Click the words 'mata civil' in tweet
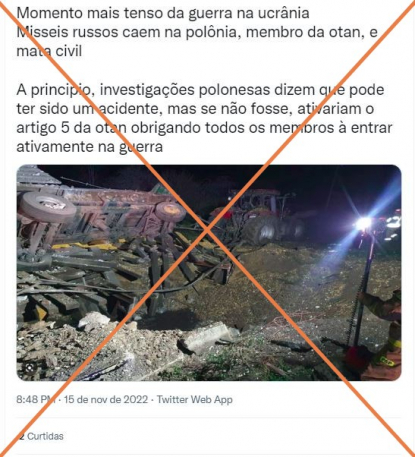415x457 pixels. pyautogui.click(x=49, y=51)
